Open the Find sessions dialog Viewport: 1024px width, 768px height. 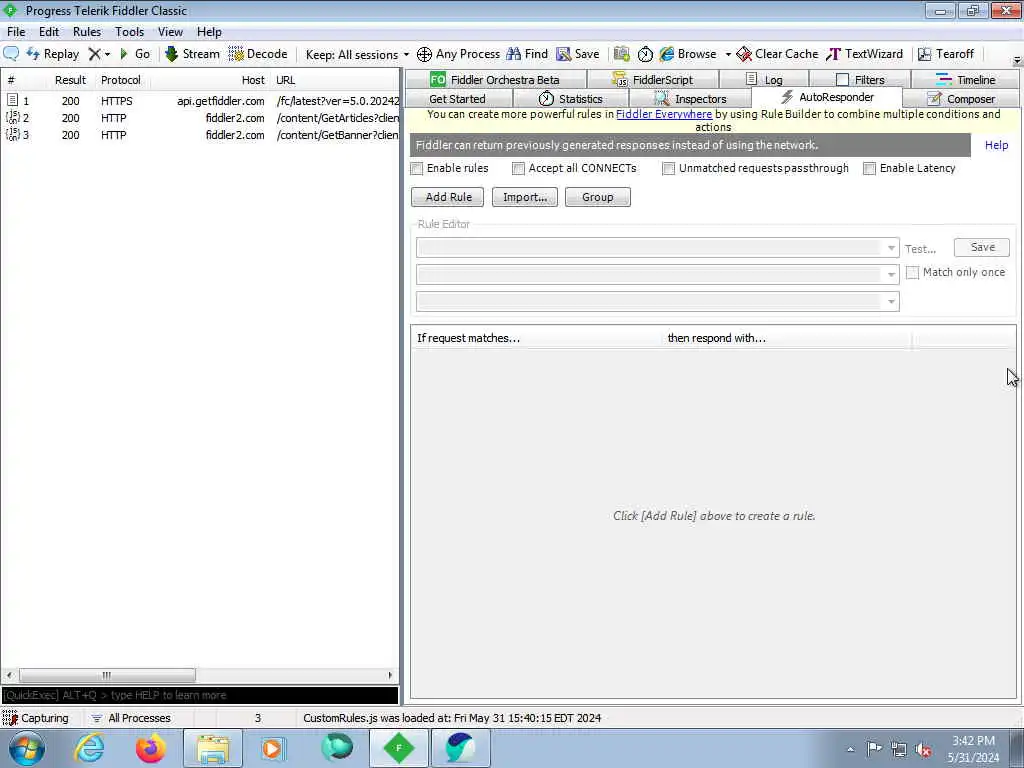click(527, 54)
